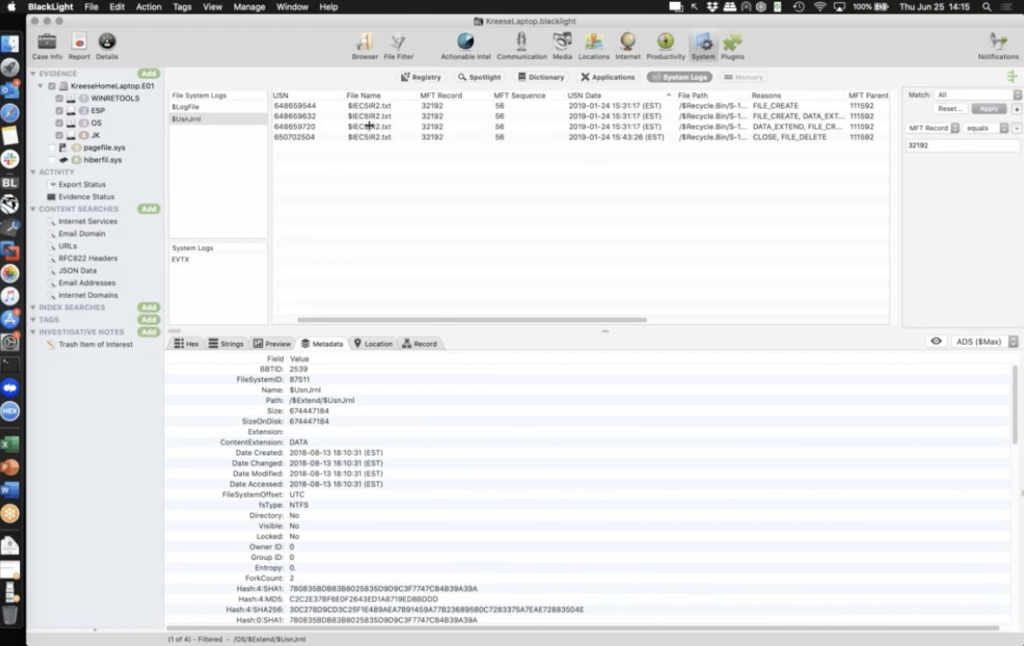Switch to the Browser view

[x=364, y=46]
